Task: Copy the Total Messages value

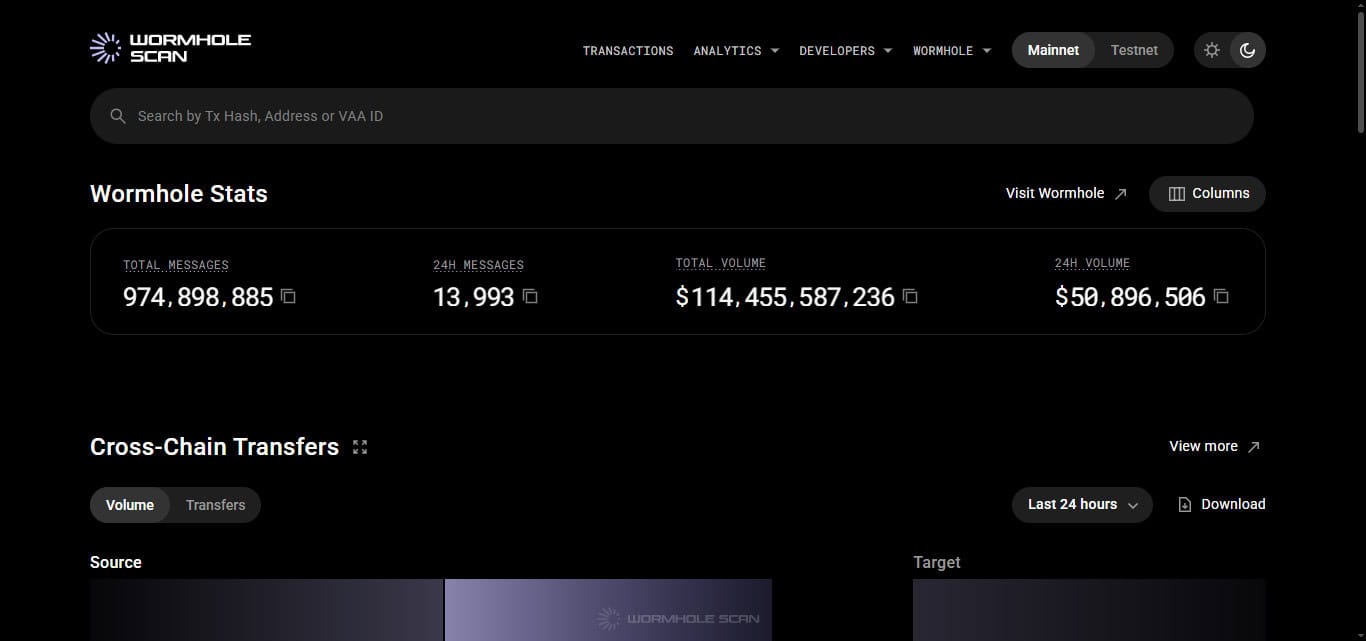Action: (x=288, y=296)
